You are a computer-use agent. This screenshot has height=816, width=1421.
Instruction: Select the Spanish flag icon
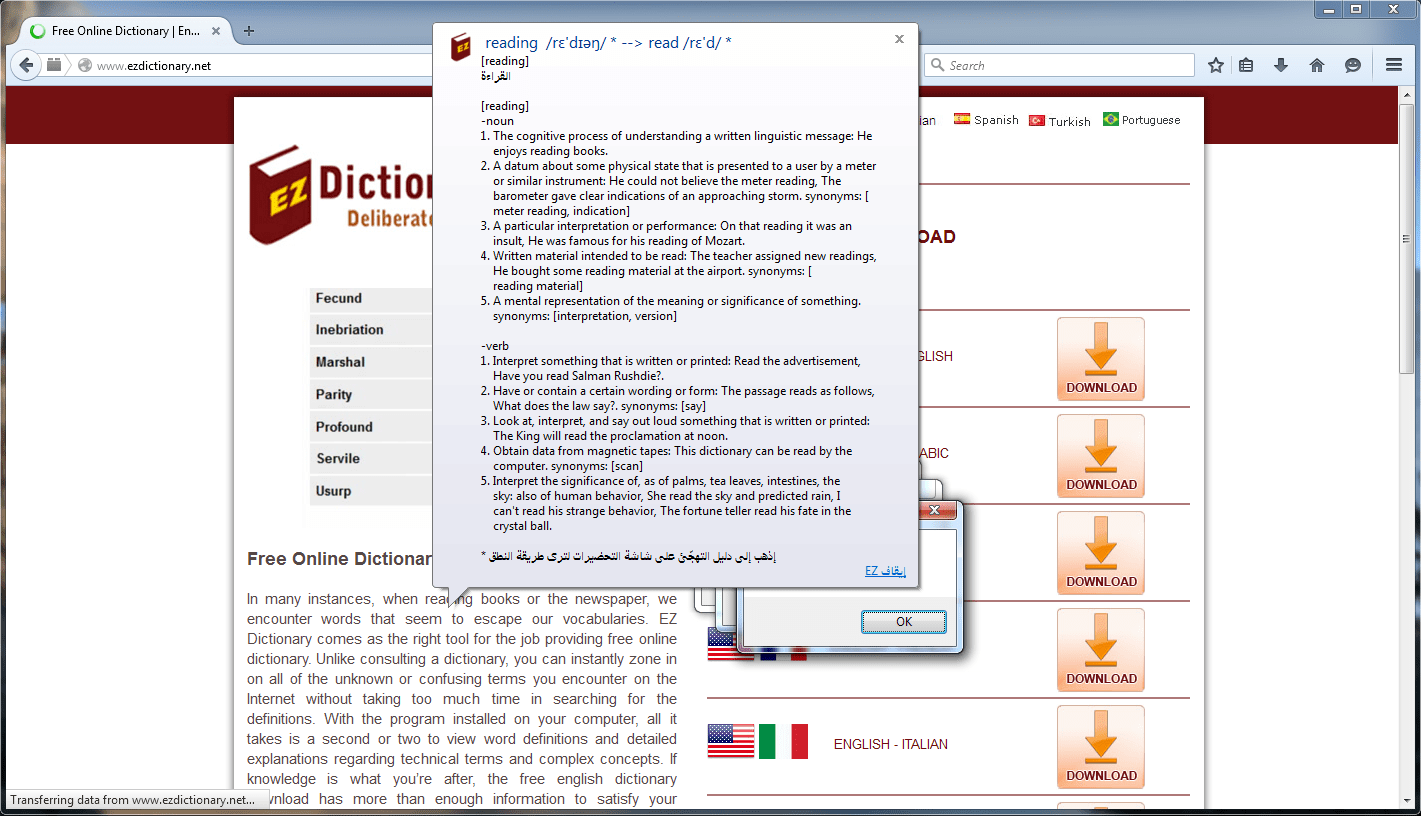(961, 119)
